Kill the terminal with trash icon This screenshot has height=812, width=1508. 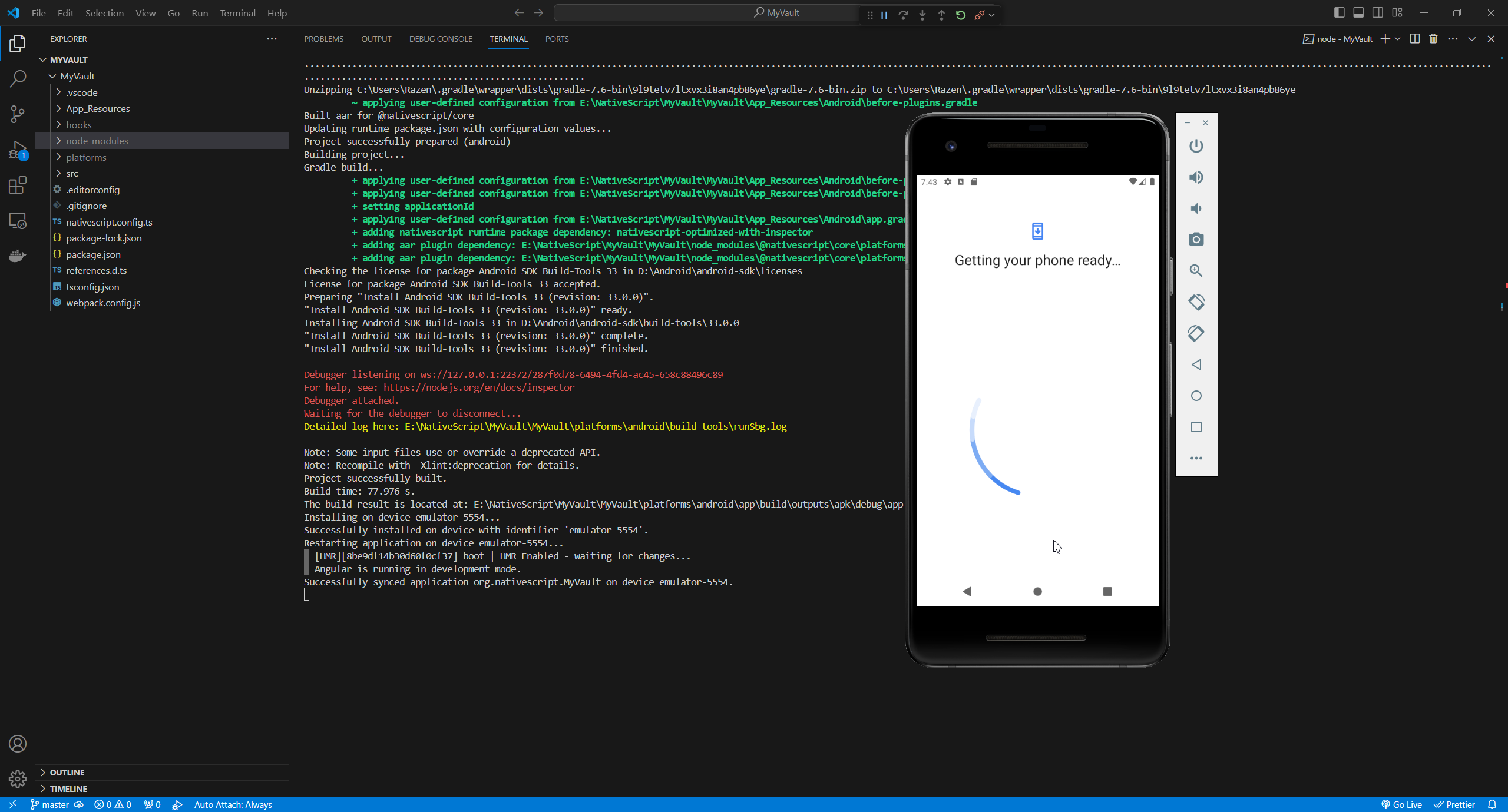point(1433,39)
